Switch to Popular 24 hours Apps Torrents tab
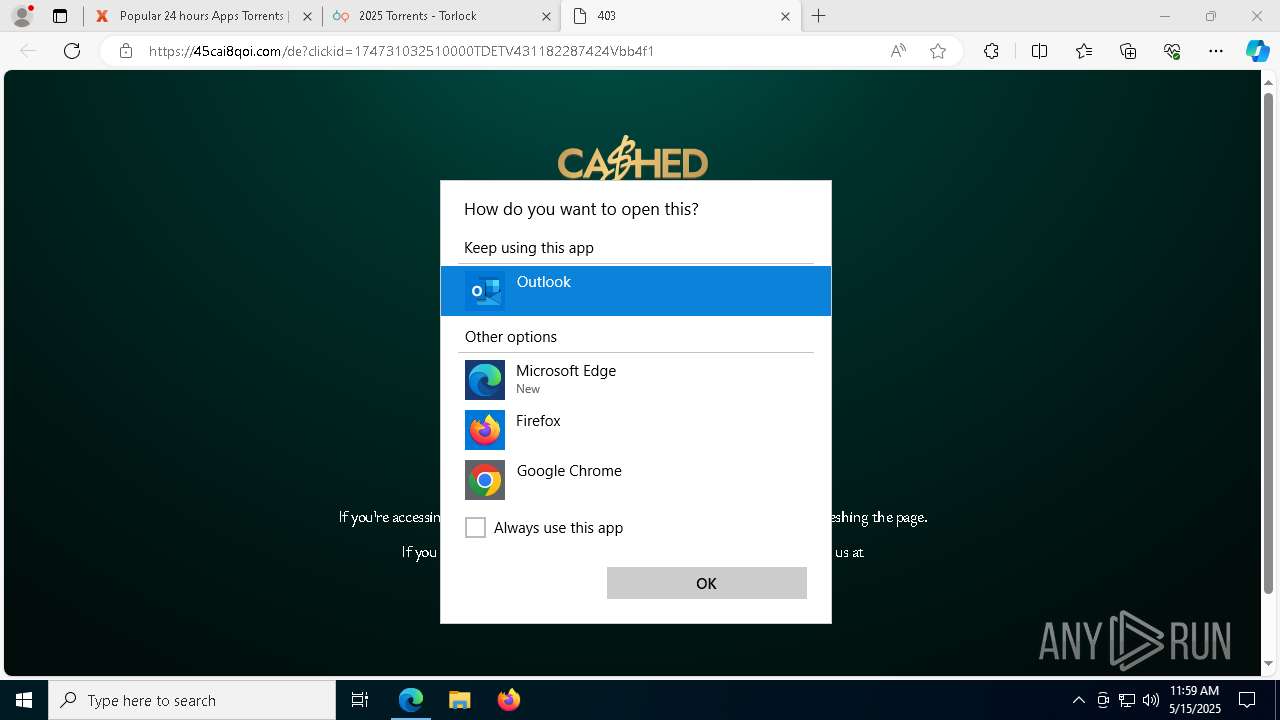This screenshot has width=1280, height=720. (x=203, y=16)
